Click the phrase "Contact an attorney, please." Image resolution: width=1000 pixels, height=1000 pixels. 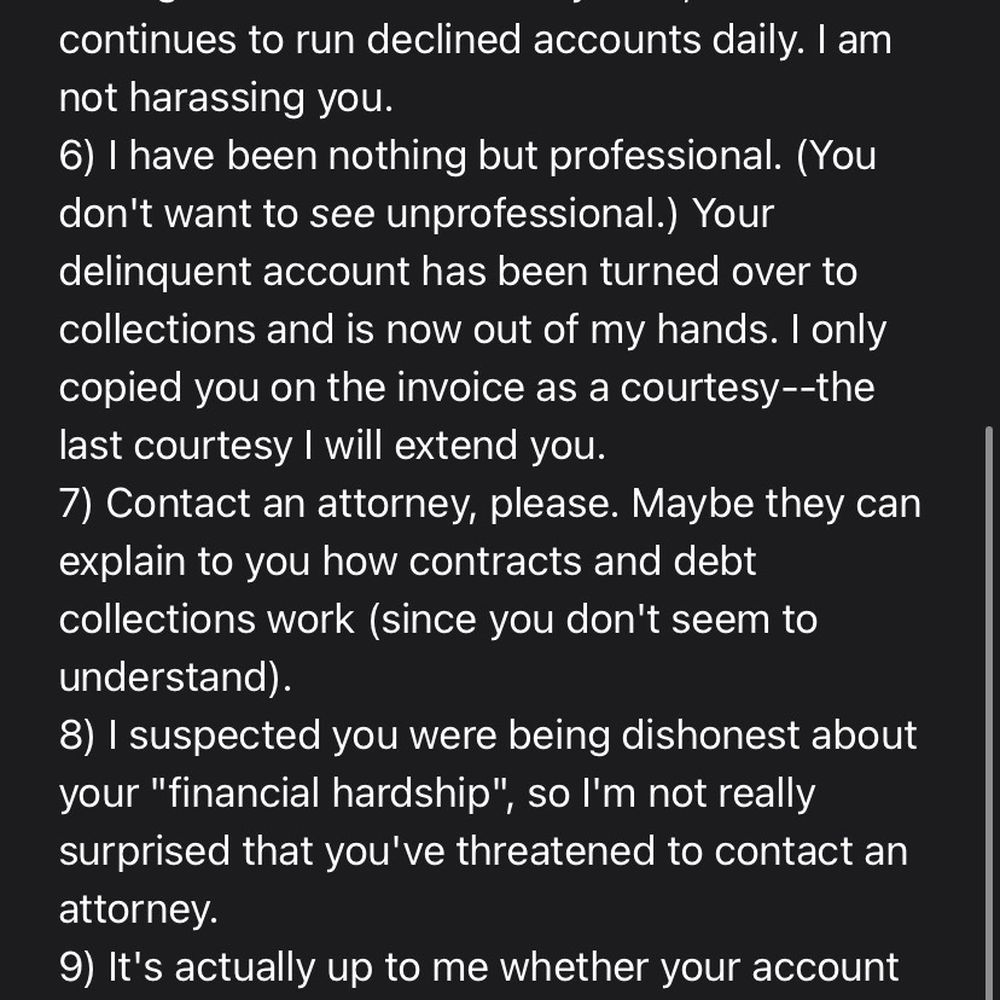(x=362, y=504)
